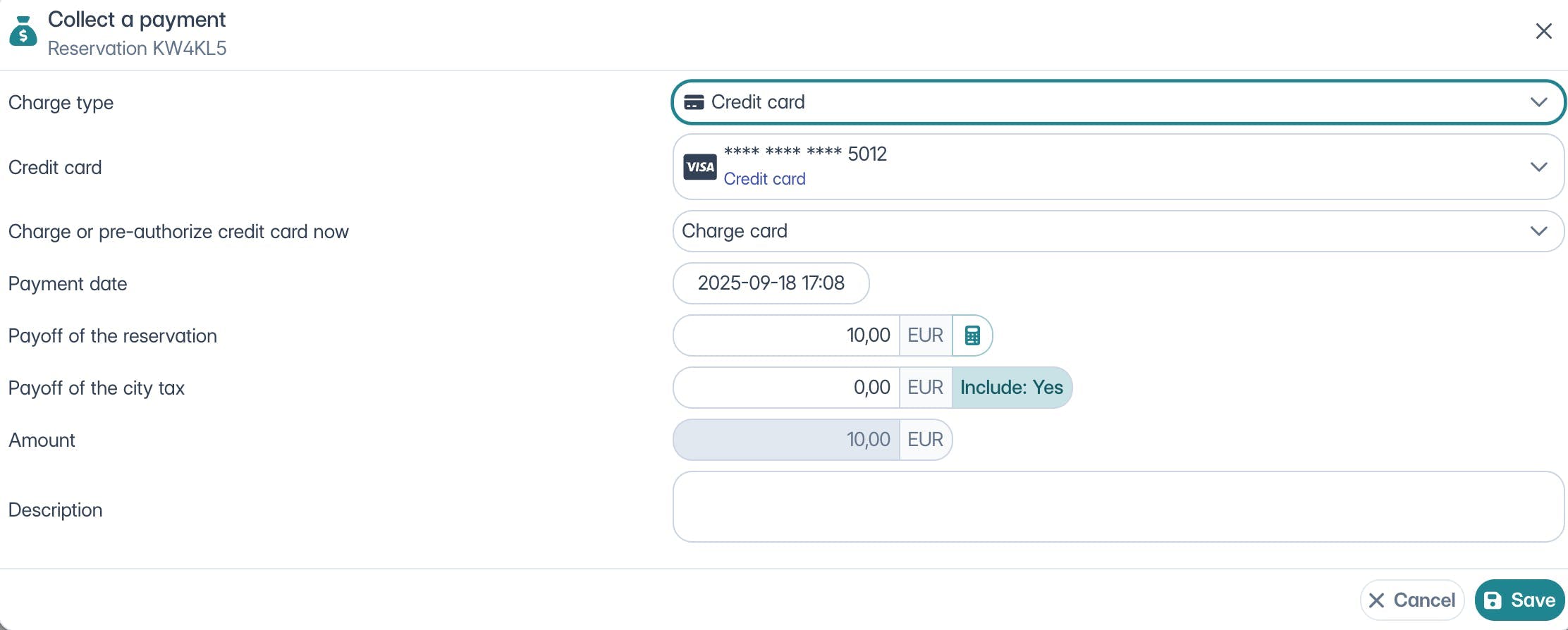1568x630 pixels.
Task: Click the floppy disk icon on Save
Action: pos(1493,600)
